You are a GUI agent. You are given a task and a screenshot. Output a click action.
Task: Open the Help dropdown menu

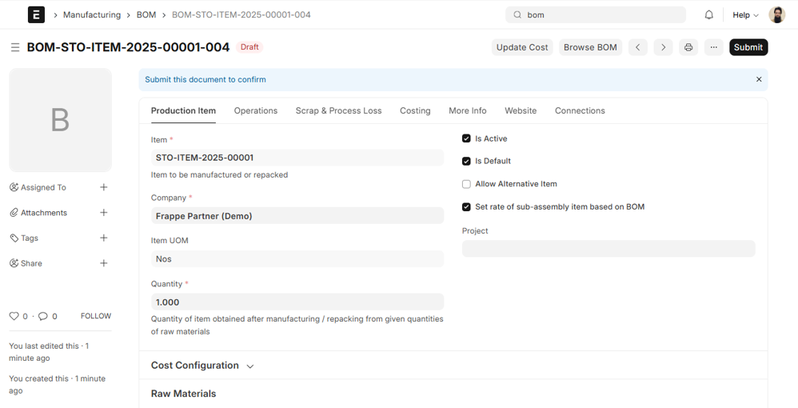[x=745, y=15]
